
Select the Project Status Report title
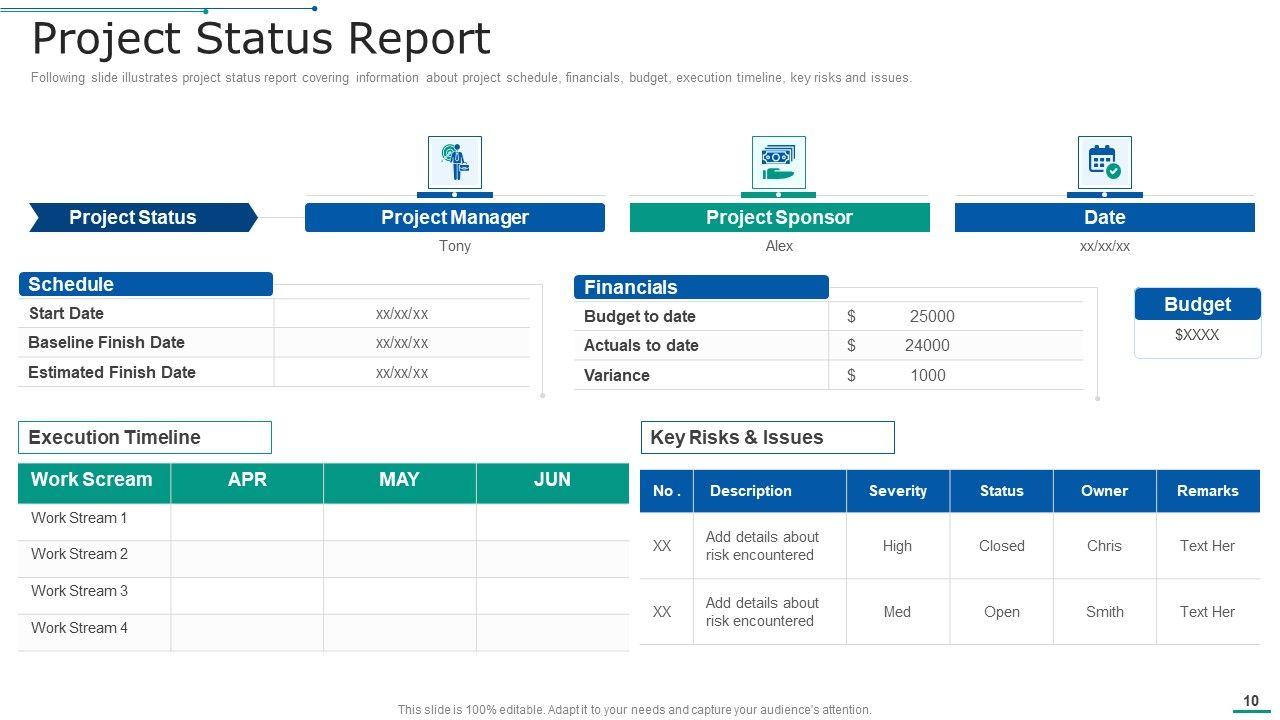pos(261,39)
